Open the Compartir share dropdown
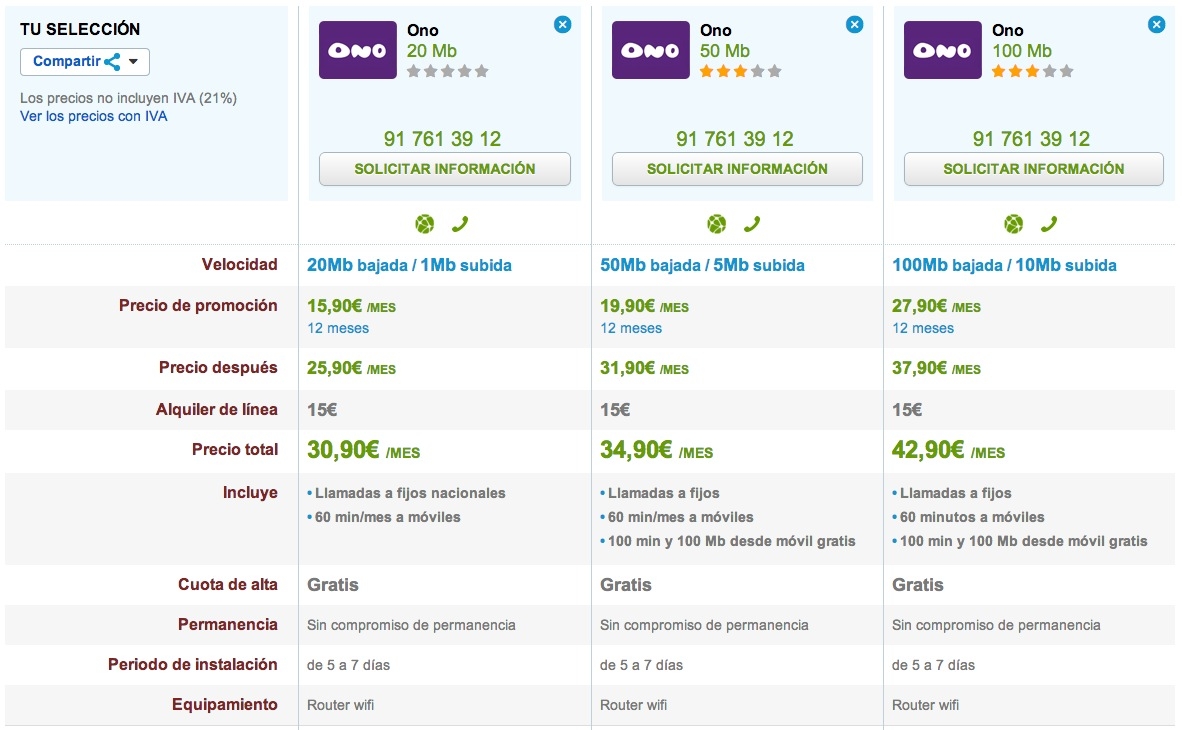Screen dimensions: 1182x730 [x=84, y=62]
